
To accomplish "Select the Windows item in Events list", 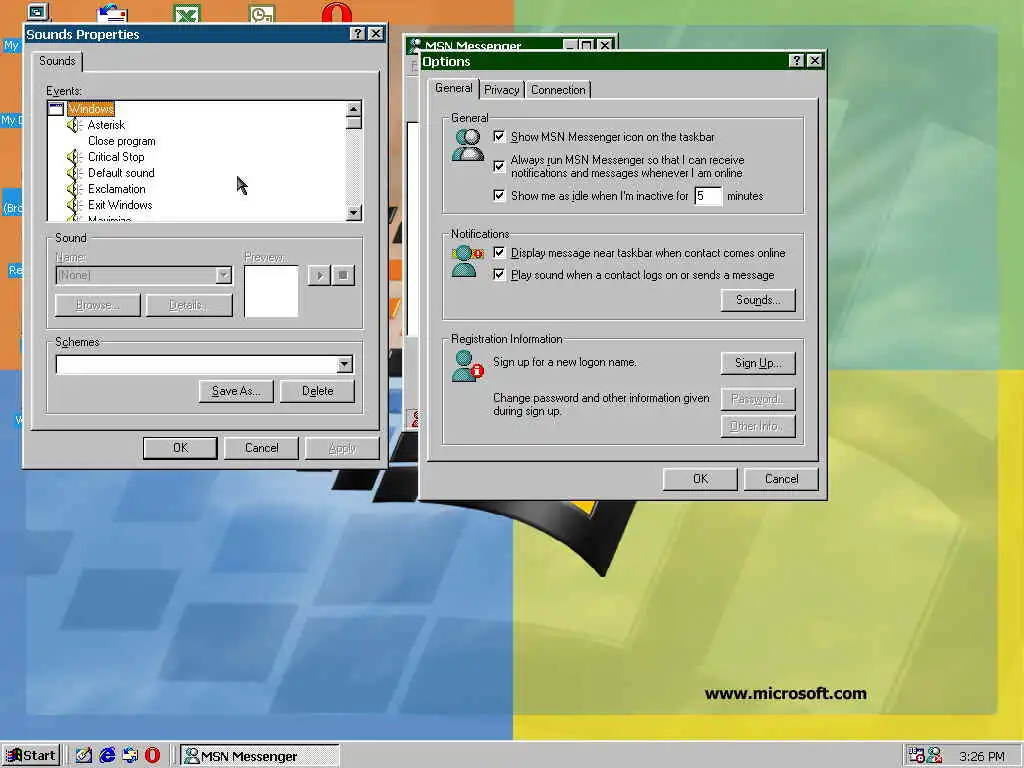I will pos(91,109).
